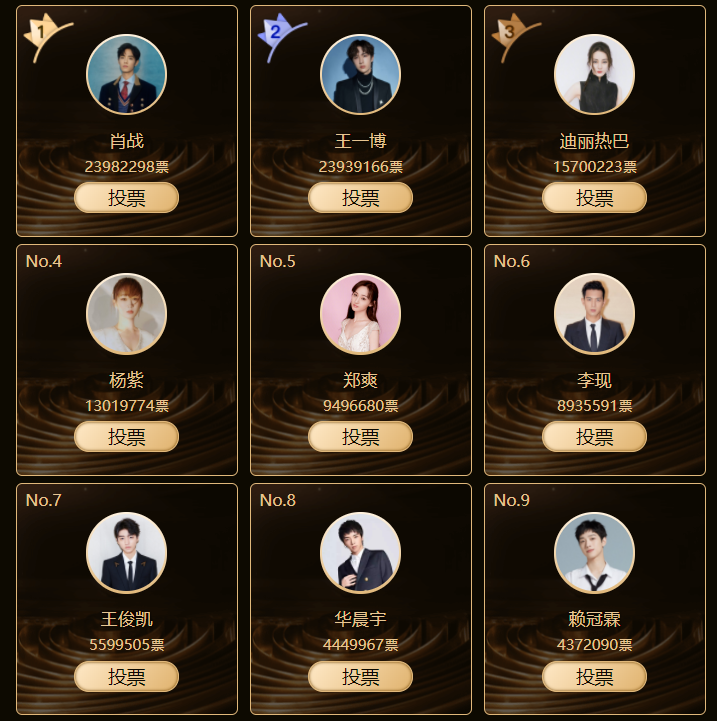Image resolution: width=717 pixels, height=721 pixels.
Task: Click the portrait of 郑爽
Action: (x=361, y=314)
